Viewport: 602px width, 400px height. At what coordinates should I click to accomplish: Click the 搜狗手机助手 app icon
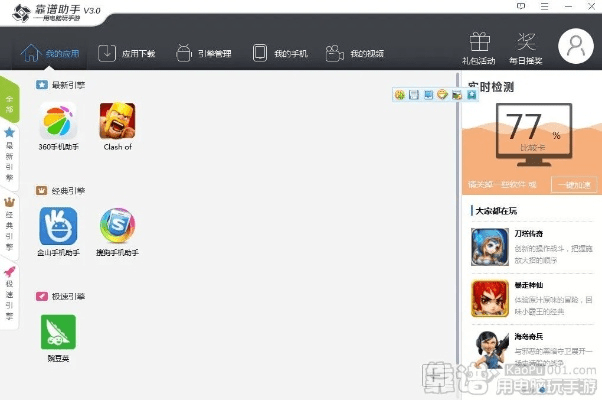coord(117,226)
